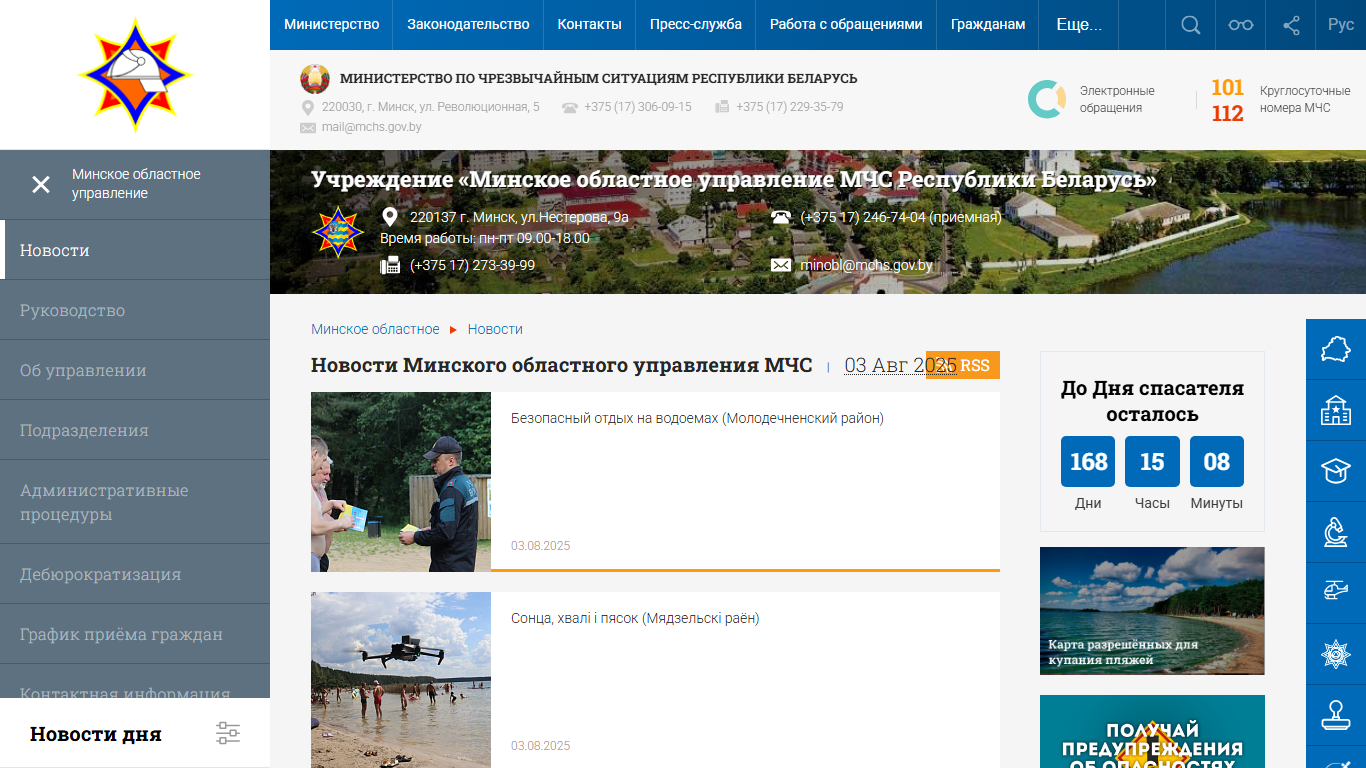The image size is (1366, 768).
Task: Open the Пресс-служба menu
Action: (696, 25)
